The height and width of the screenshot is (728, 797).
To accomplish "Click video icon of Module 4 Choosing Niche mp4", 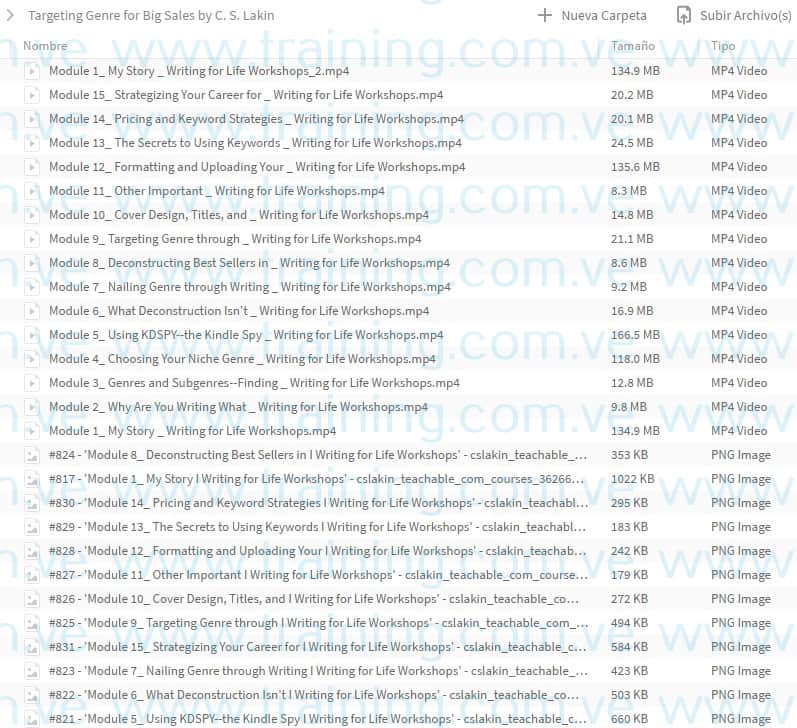I will [x=32, y=359].
